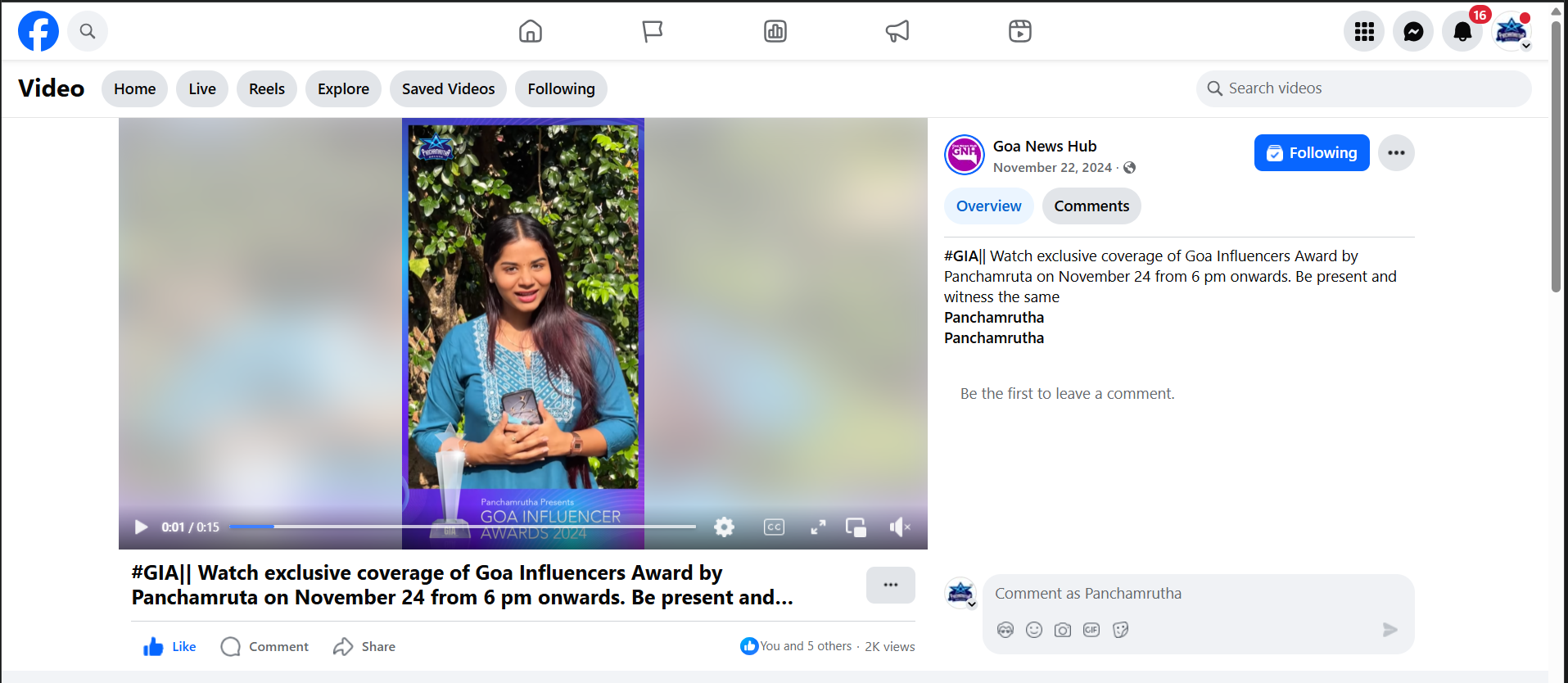Unmute the video sound

coord(899,527)
